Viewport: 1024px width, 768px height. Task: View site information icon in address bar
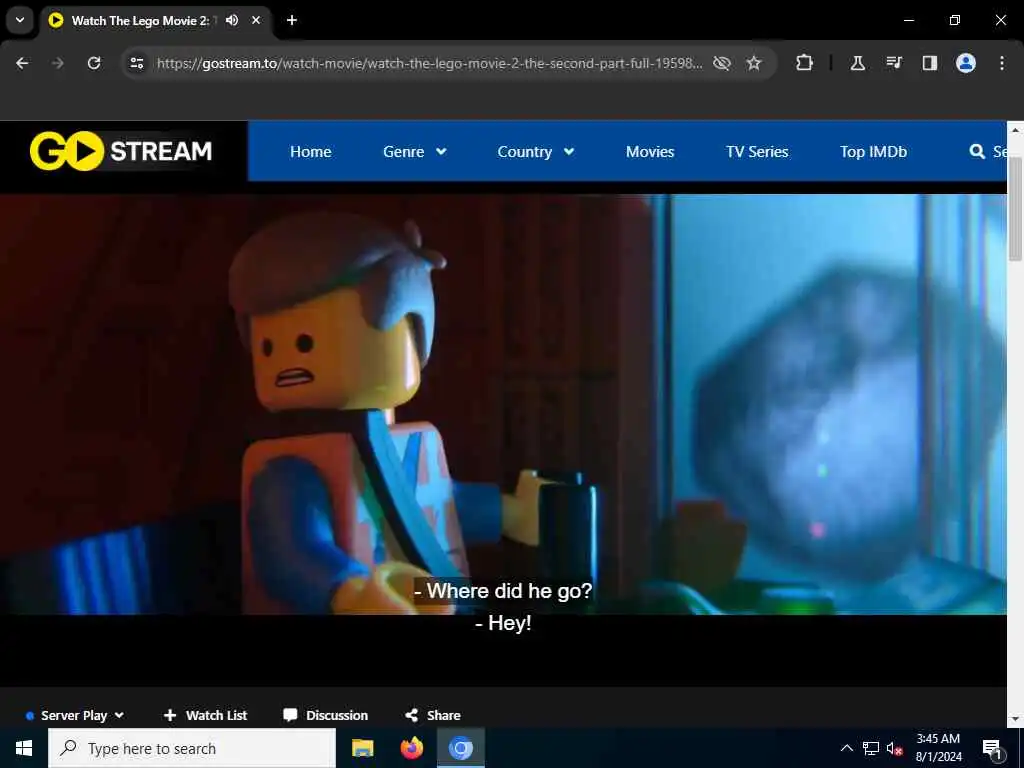pyautogui.click(x=136, y=63)
